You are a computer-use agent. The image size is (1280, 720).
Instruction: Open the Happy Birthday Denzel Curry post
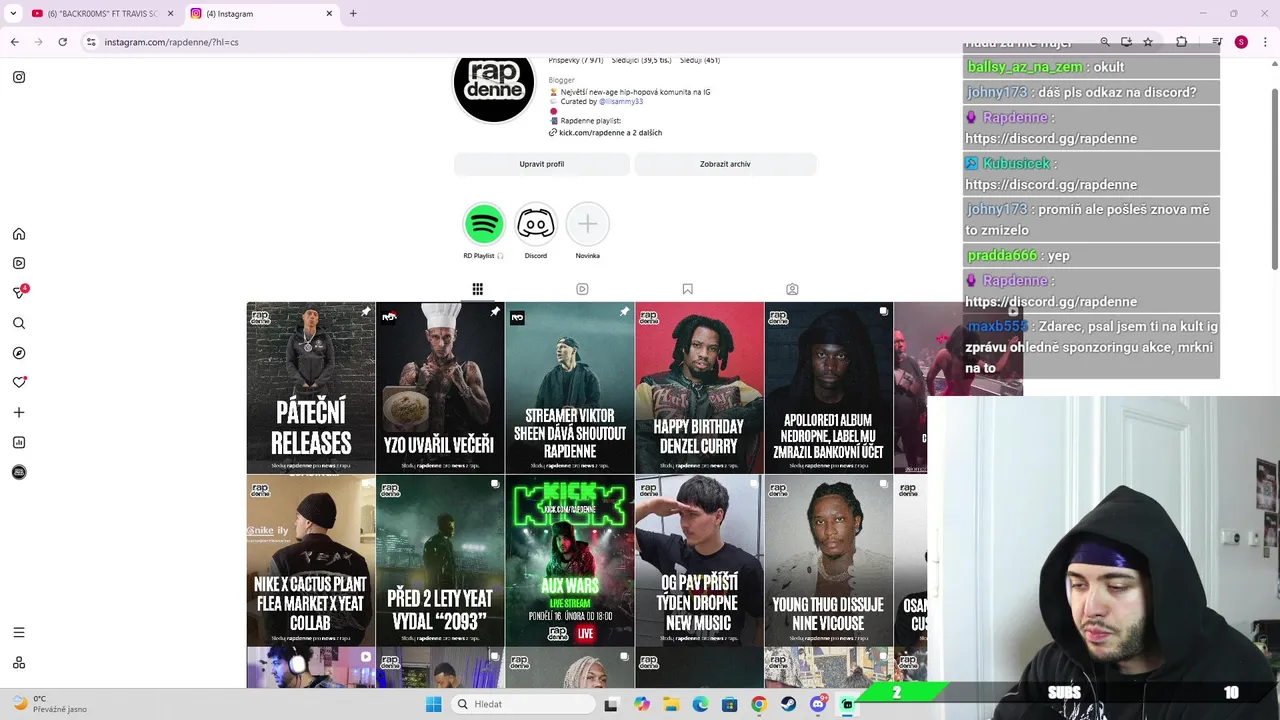[699, 388]
